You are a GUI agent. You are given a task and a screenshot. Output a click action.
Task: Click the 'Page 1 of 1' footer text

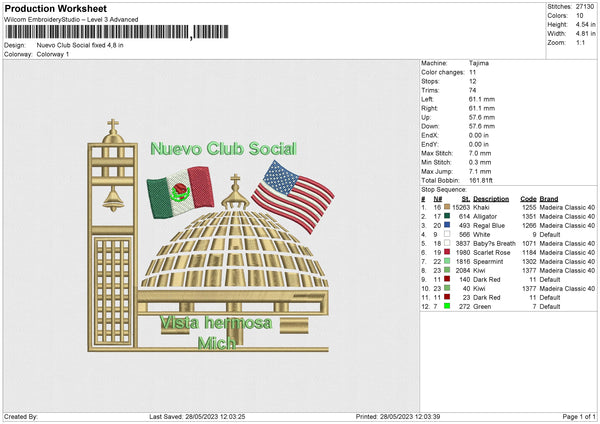tap(579, 417)
